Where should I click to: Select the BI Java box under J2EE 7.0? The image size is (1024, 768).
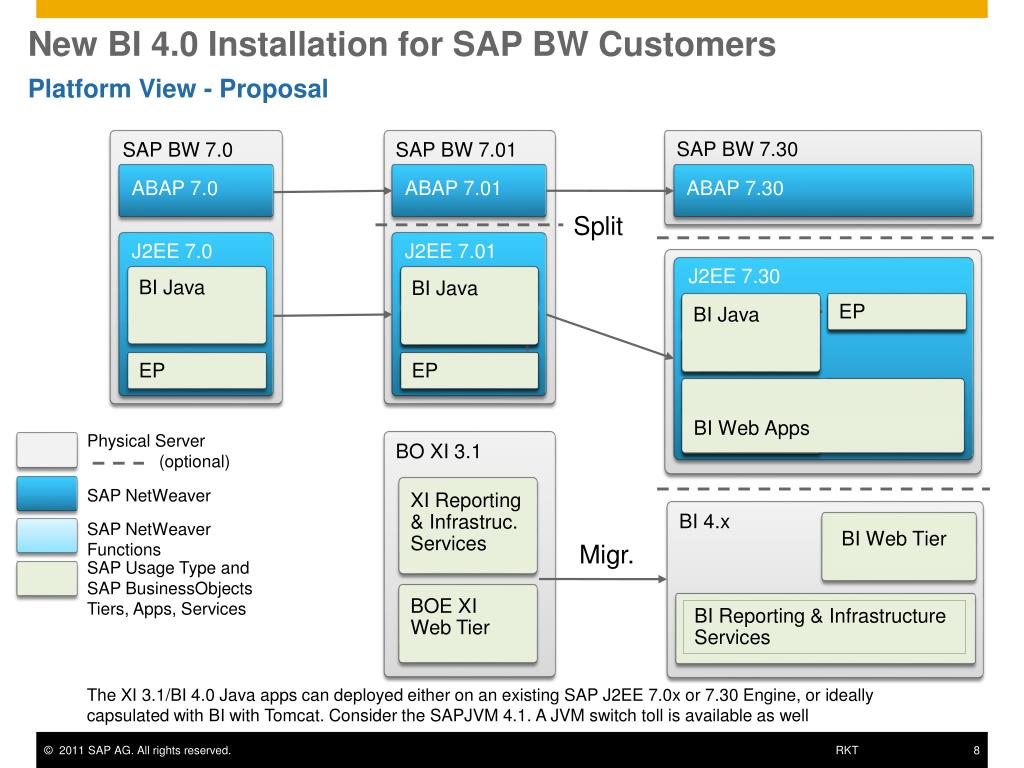coord(197,305)
